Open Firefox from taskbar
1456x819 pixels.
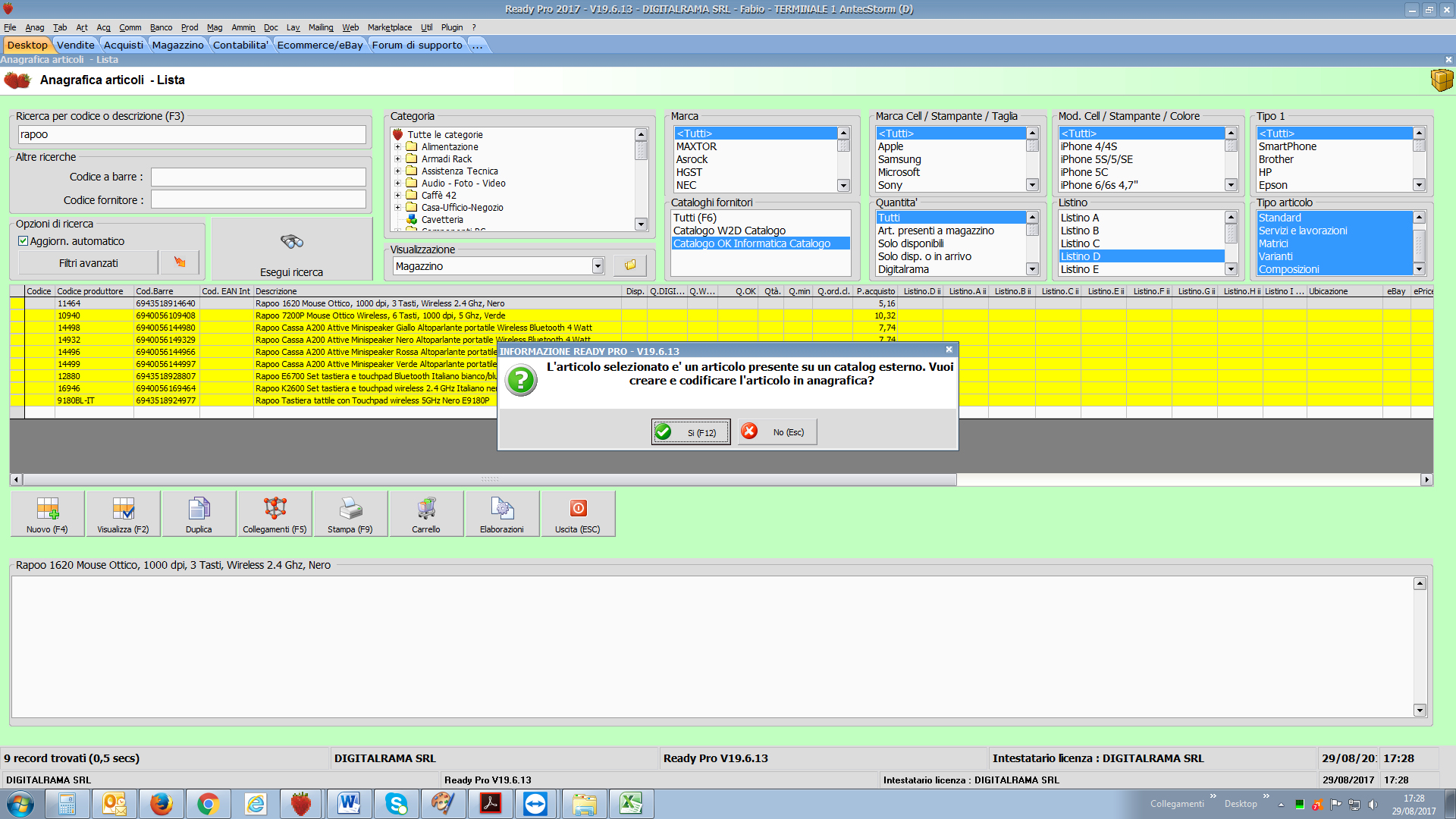[161, 804]
